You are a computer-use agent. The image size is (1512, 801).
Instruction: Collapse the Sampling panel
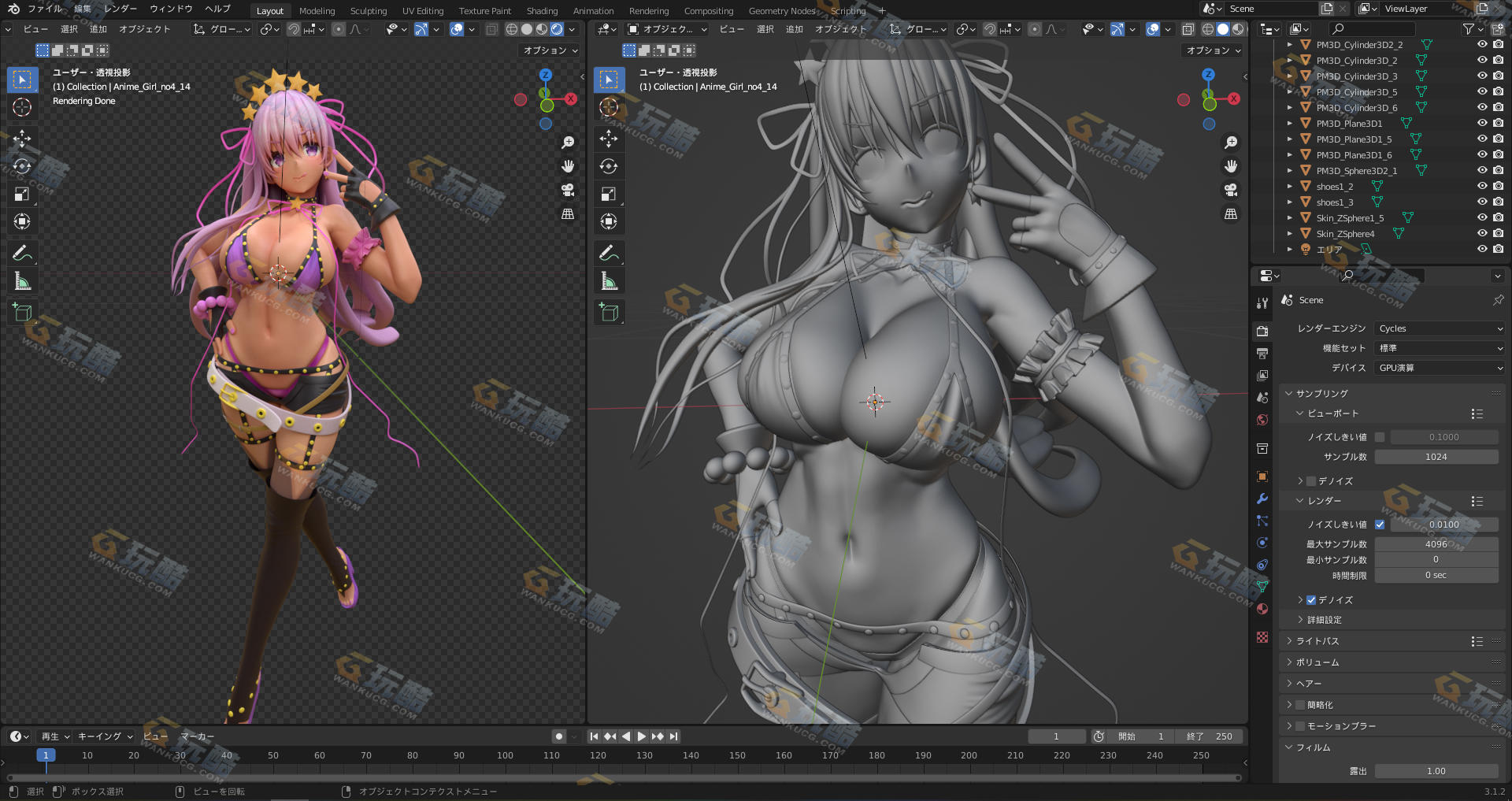point(1289,394)
